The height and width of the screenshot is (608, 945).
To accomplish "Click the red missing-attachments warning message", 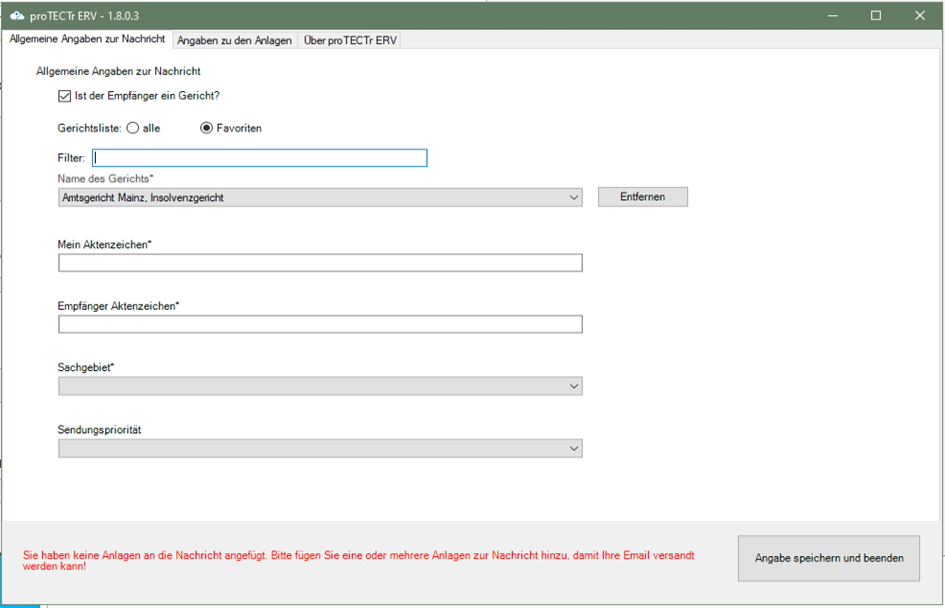I will click(x=358, y=560).
